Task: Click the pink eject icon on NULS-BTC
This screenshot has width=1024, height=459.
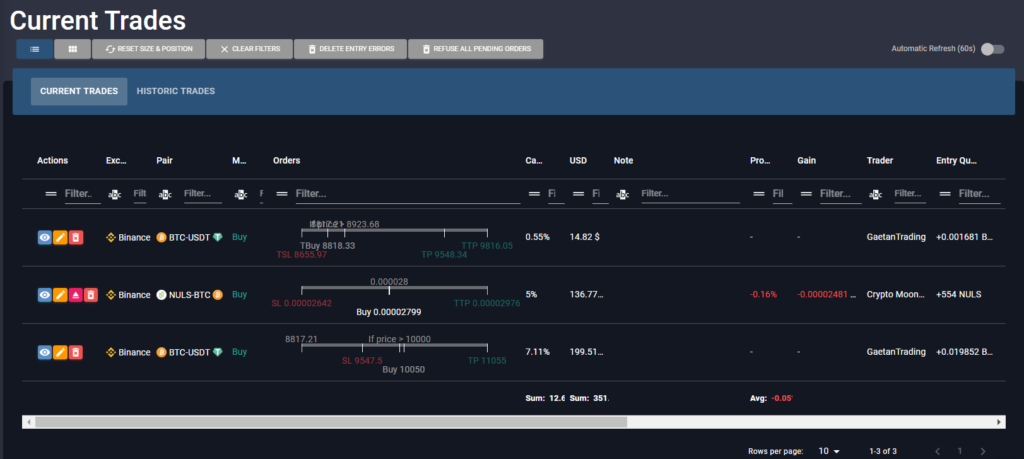Action: pyautogui.click(x=76, y=295)
